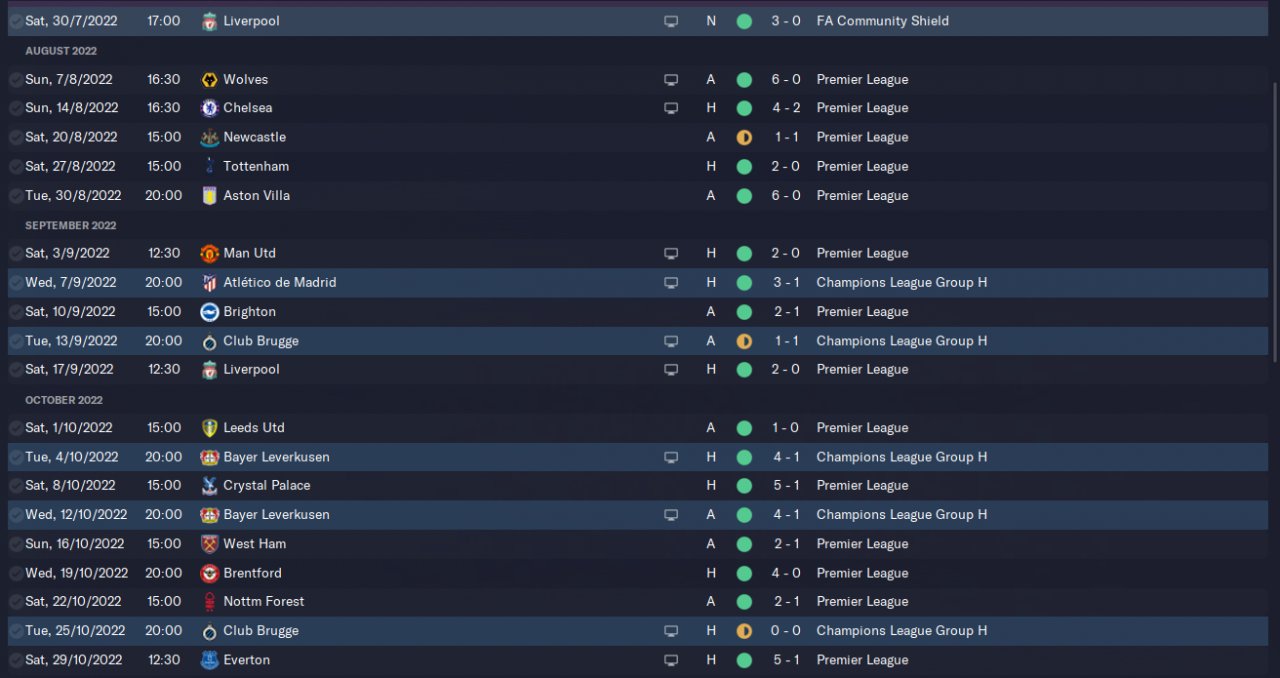Toggle the check circle beside Sat, 1/10/2022
The width and height of the screenshot is (1280, 678).
16,428
